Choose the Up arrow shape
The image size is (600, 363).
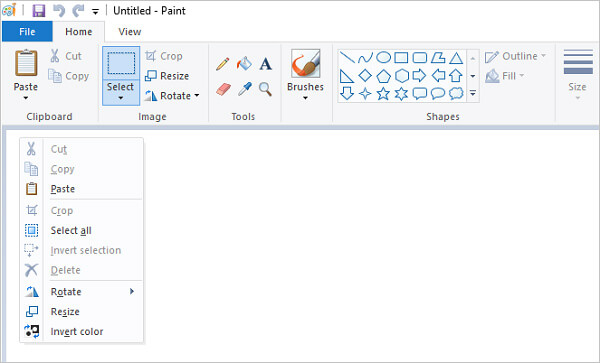click(x=456, y=76)
